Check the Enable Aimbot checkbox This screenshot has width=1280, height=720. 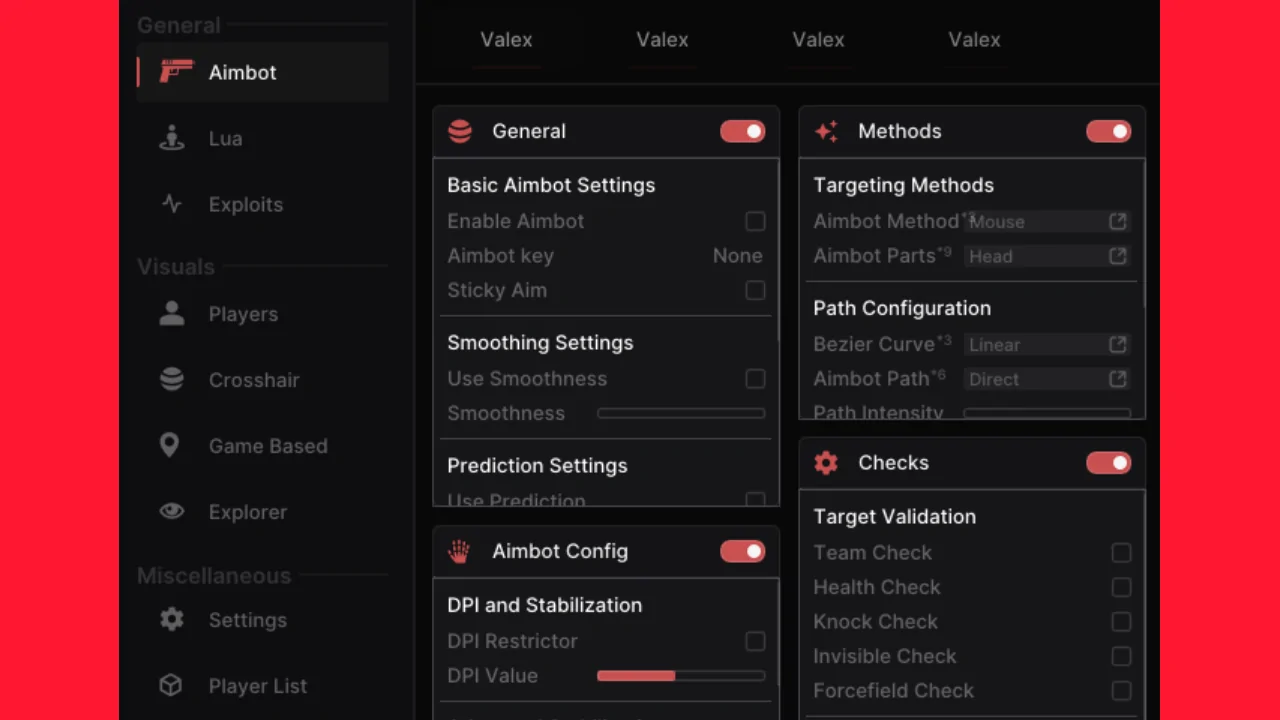(x=755, y=221)
